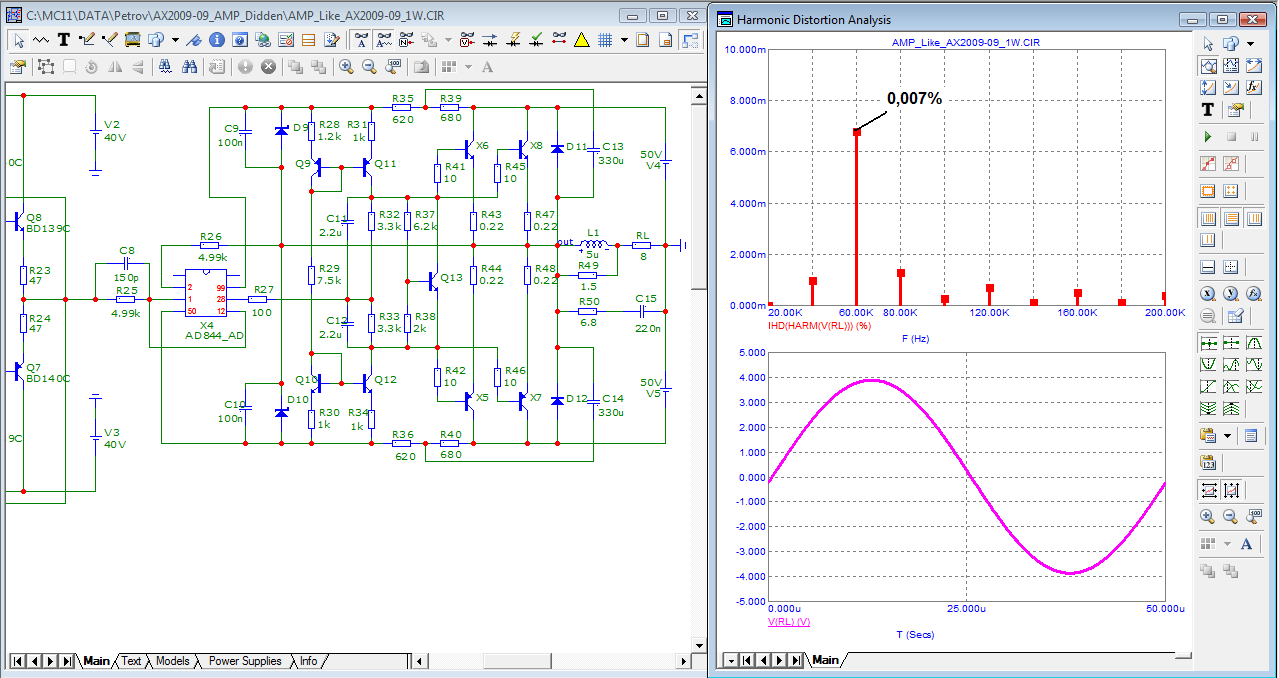Toggle the scale mode magnifier-plot icon
Viewport: 1279px width, 678px height.
coord(1208,67)
